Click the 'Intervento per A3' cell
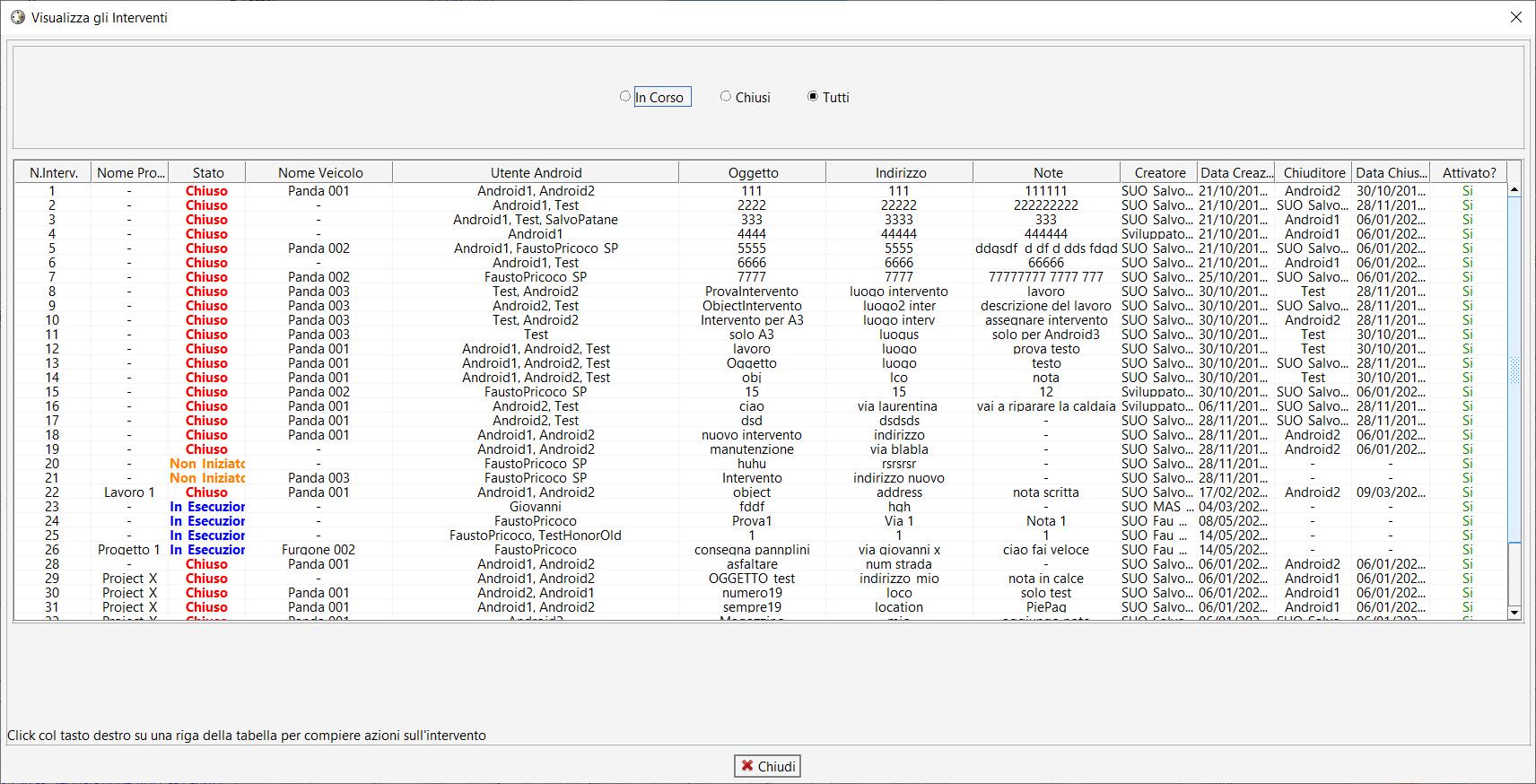The height and width of the screenshot is (784, 1536). (752, 320)
